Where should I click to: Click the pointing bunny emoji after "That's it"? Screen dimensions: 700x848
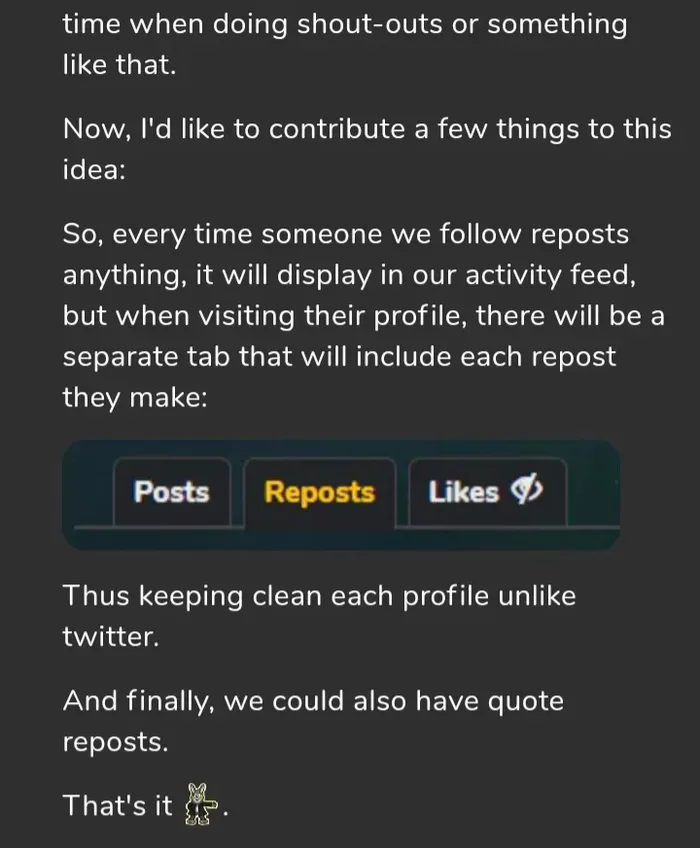[x=201, y=804]
